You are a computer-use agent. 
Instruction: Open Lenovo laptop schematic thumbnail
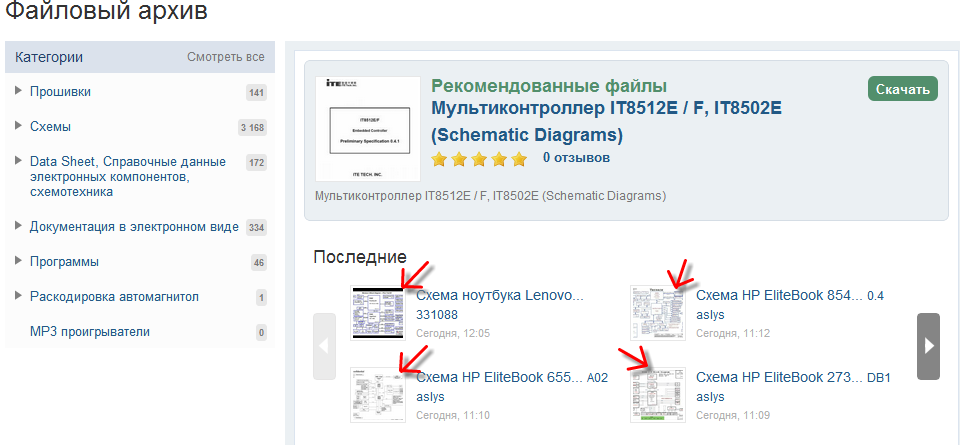coord(378,313)
